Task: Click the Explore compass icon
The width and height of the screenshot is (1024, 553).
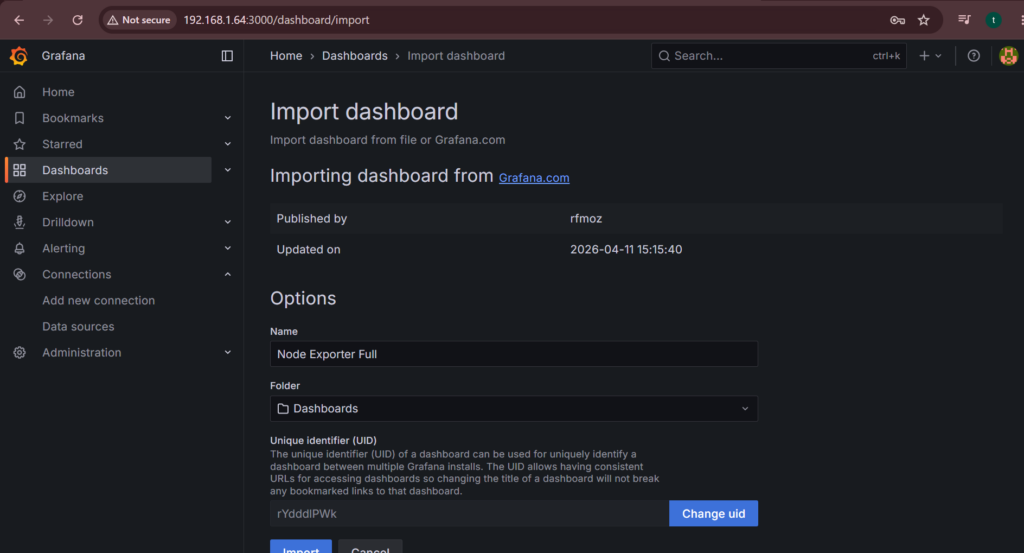Action: [x=20, y=197]
